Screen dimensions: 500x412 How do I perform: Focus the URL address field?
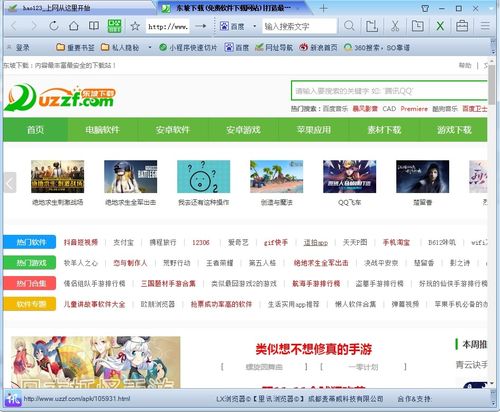point(168,26)
